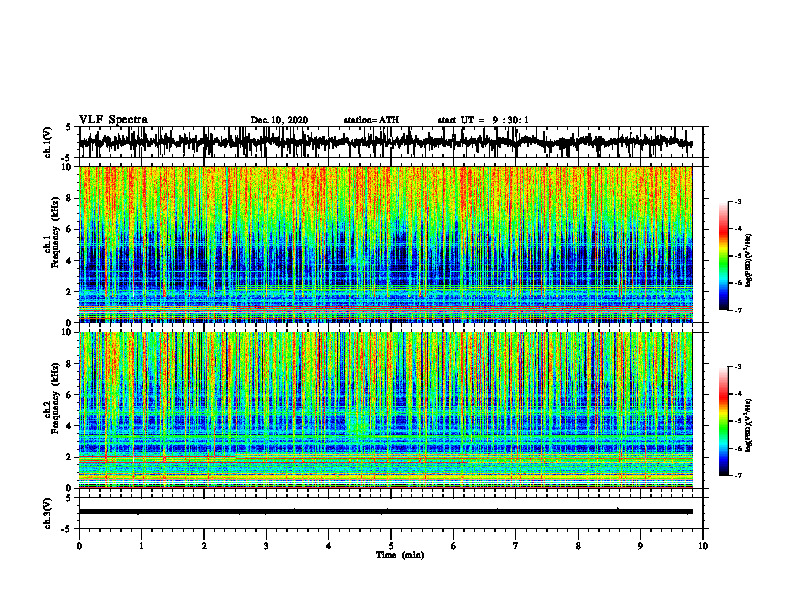Click the "-5" voltage tick of ch.1(V) panel
Image resolution: width=792 pixels, height=612 pixels.
point(68,158)
